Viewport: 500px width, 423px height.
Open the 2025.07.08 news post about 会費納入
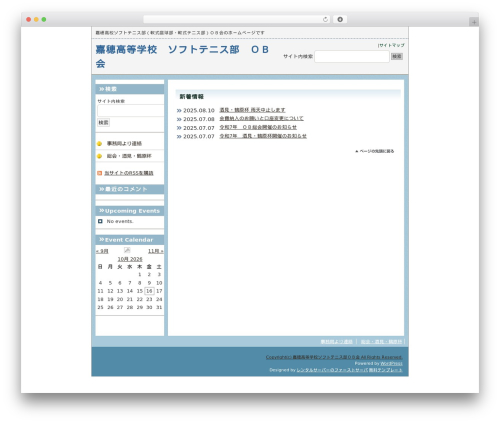pos(261,119)
